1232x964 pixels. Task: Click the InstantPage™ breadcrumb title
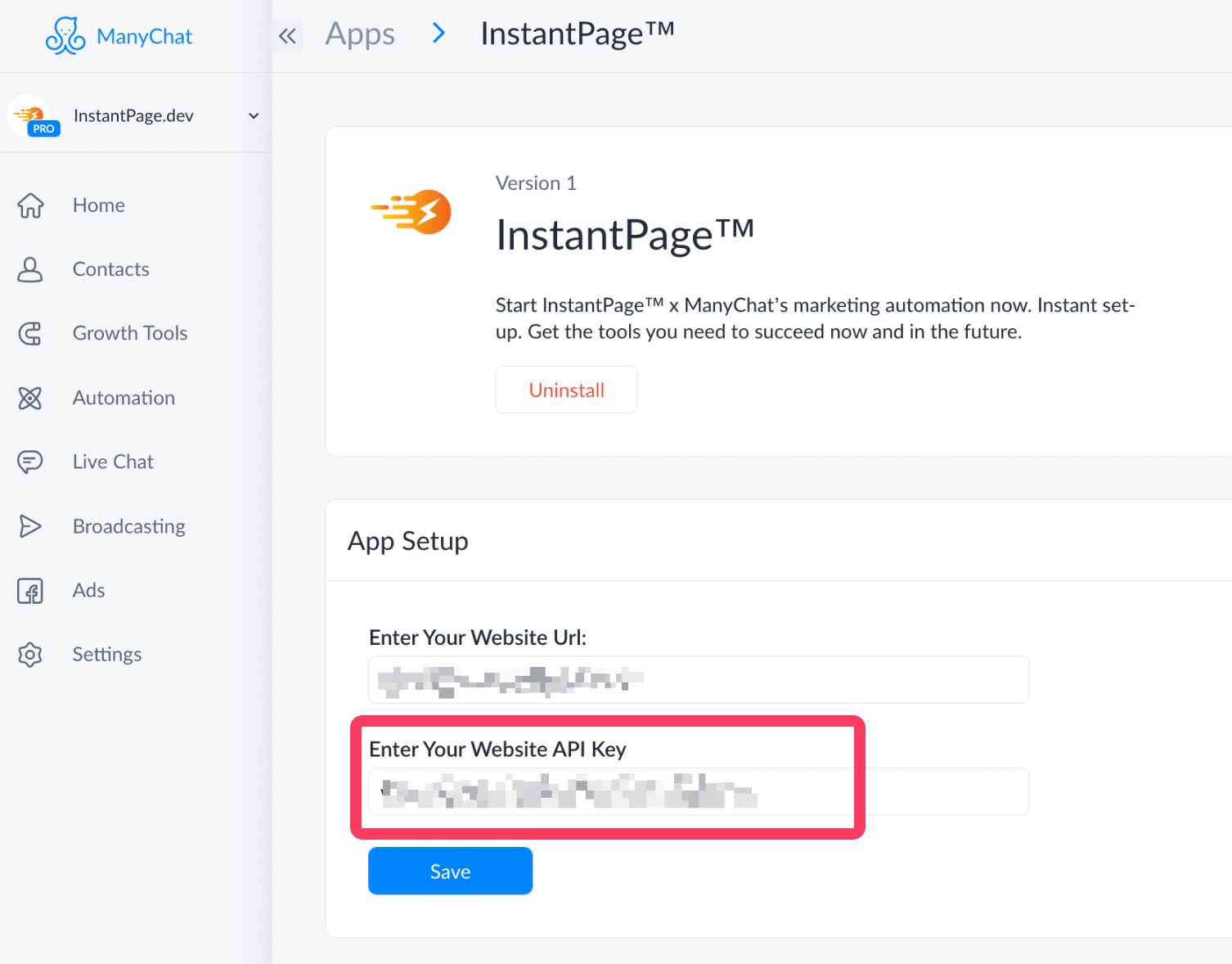coord(578,34)
